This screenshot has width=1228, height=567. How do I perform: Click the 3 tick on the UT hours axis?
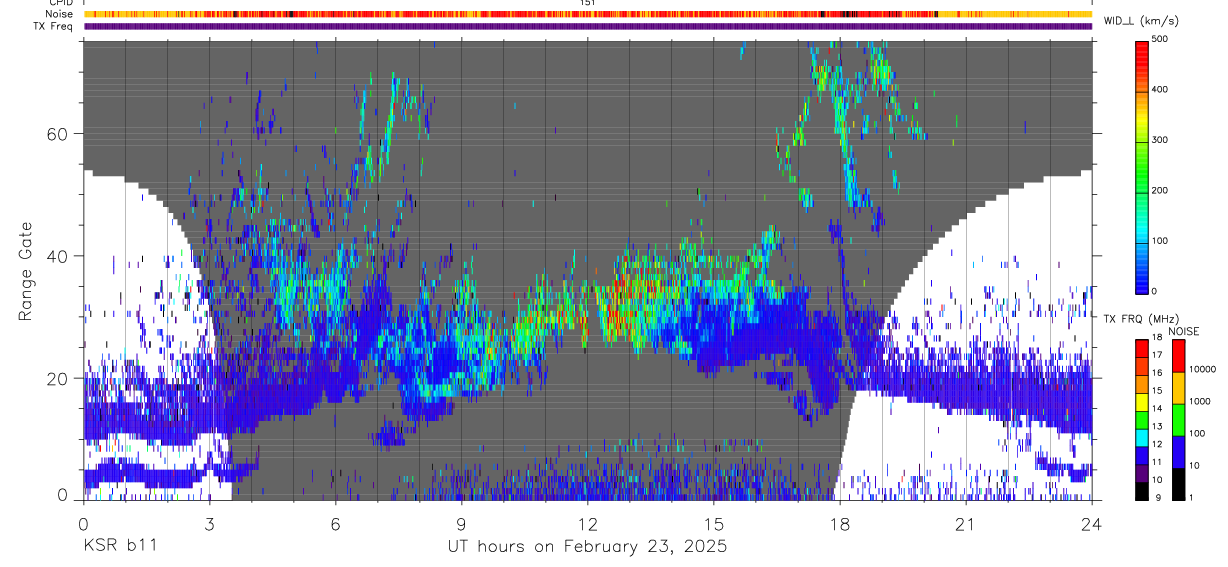click(210, 523)
